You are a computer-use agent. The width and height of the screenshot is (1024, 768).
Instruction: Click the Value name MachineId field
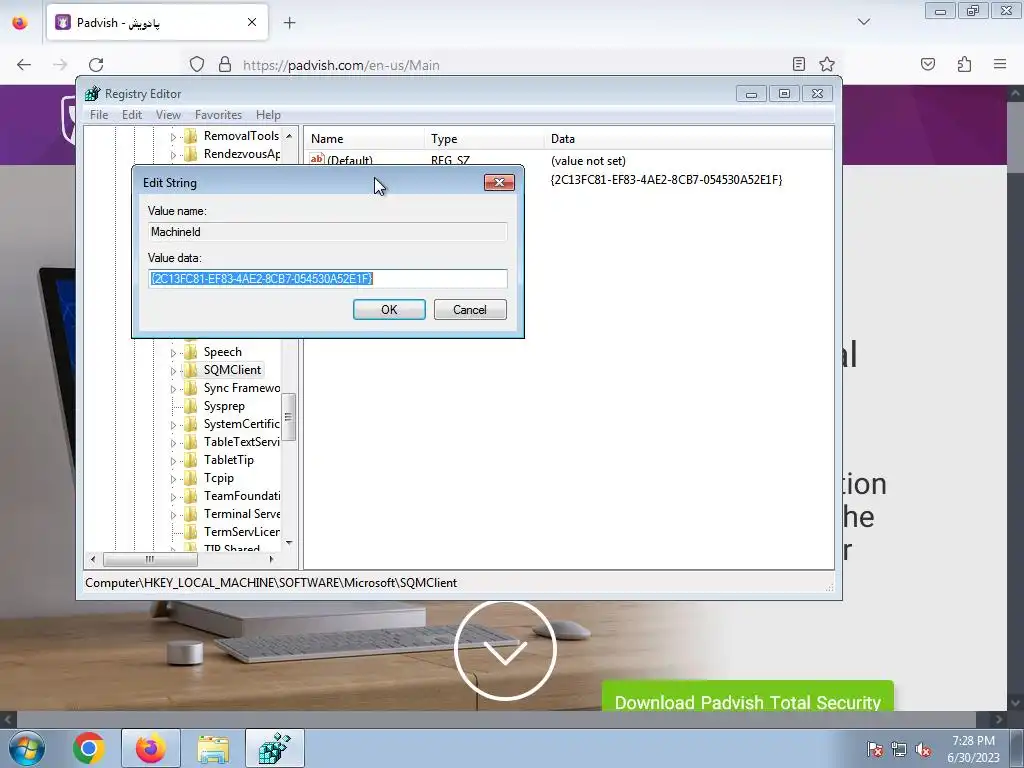(x=328, y=232)
